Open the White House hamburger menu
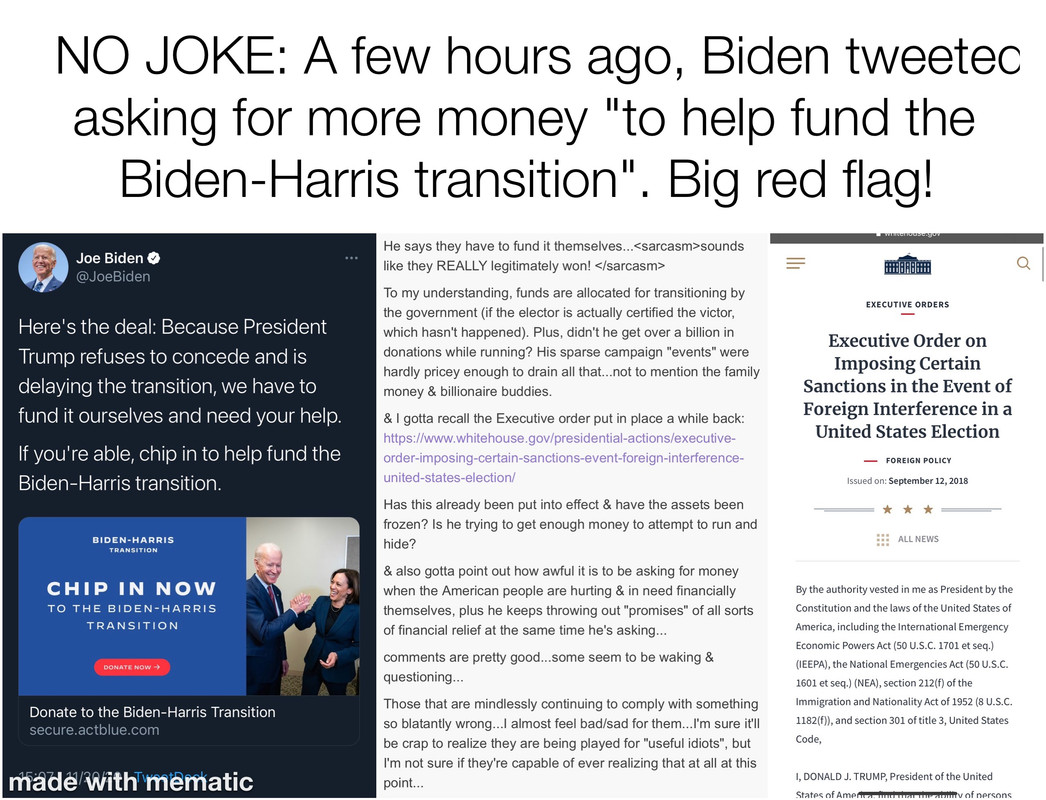 pos(795,263)
